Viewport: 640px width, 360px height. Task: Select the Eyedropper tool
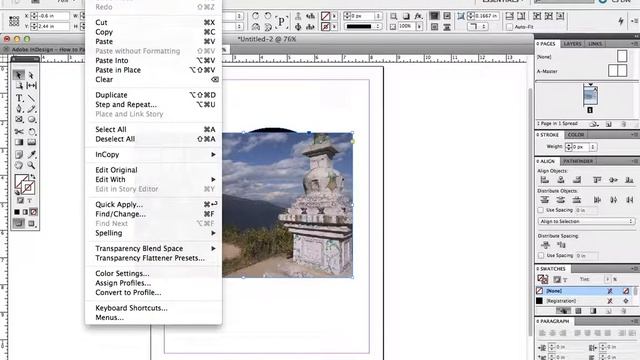coord(31,154)
